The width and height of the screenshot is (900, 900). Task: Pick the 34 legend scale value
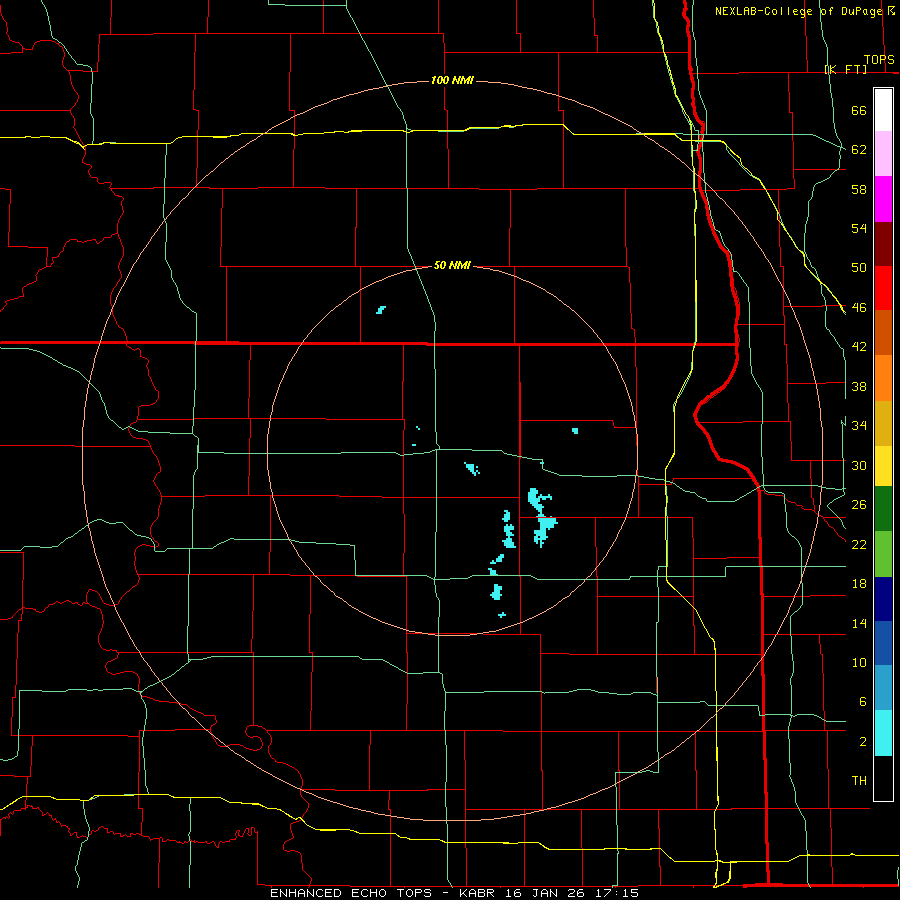859,426
